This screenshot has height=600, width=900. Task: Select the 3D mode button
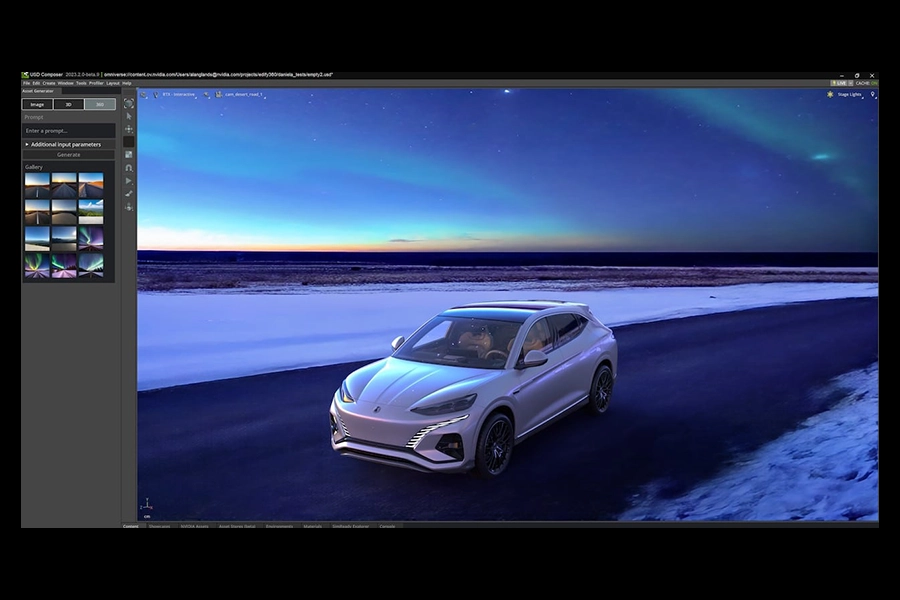click(x=68, y=104)
